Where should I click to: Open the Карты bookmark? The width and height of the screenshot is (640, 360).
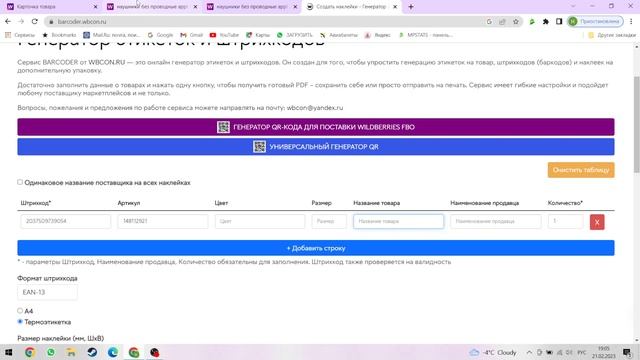(258, 35)
